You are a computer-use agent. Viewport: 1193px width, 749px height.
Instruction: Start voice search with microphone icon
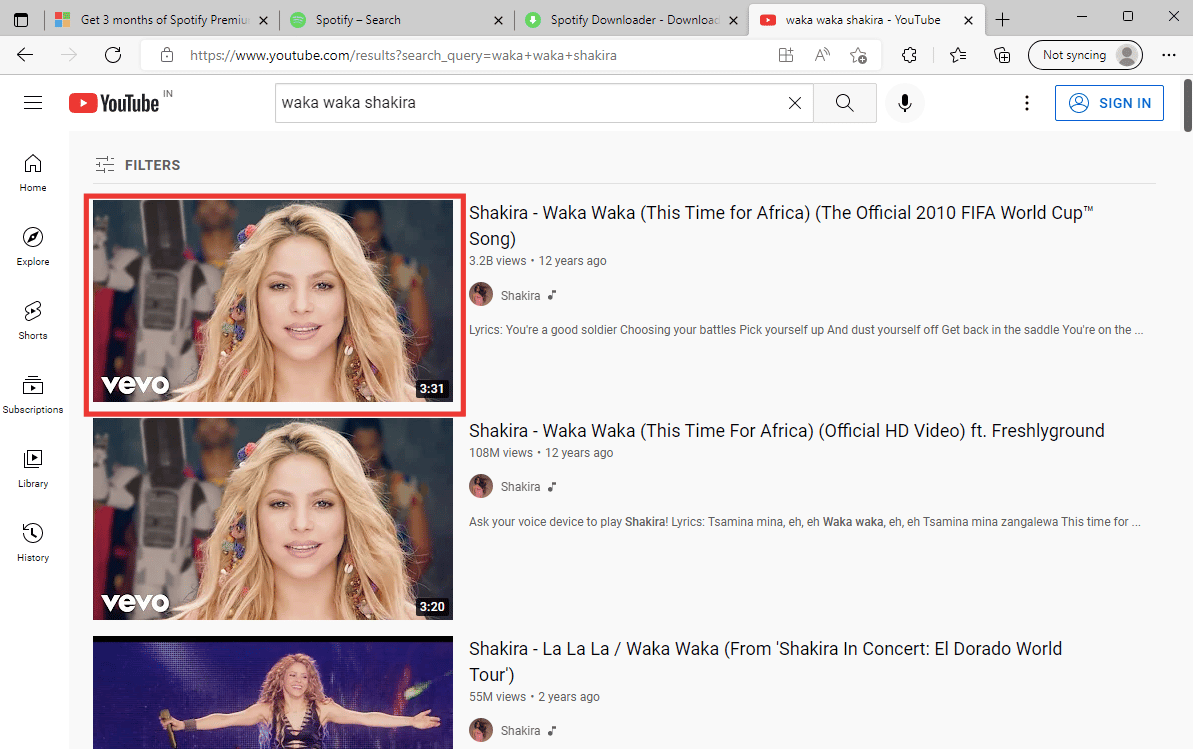click(905, 103)
